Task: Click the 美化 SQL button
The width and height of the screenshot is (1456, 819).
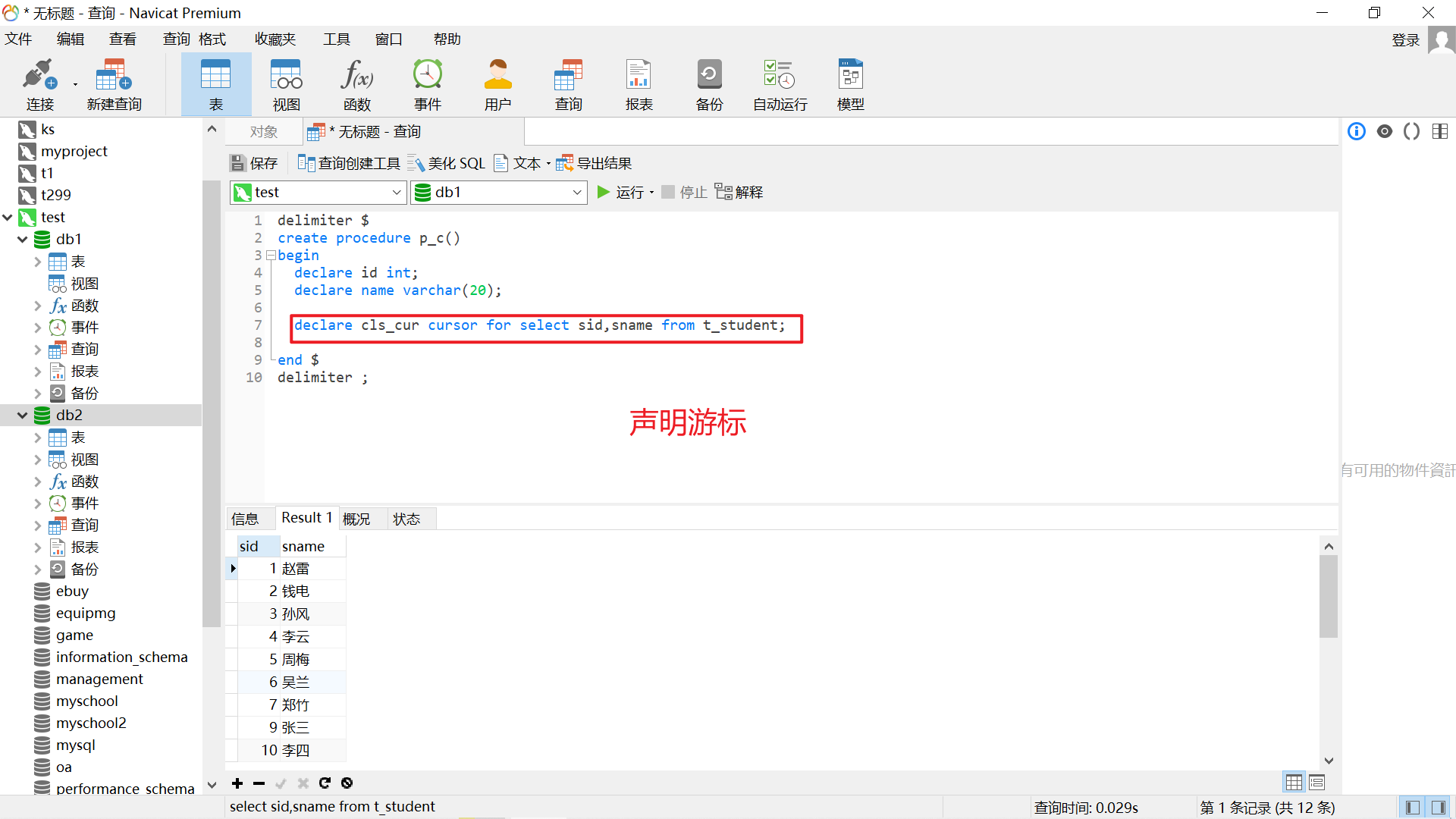Action: [447, 163]
